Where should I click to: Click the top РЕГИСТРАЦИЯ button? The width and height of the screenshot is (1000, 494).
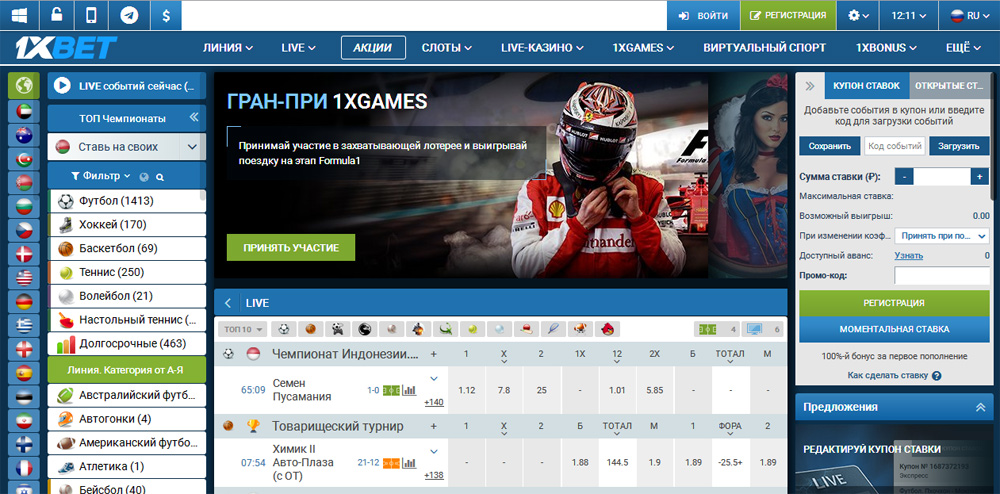pyautogui.click(x=788, y=15)
